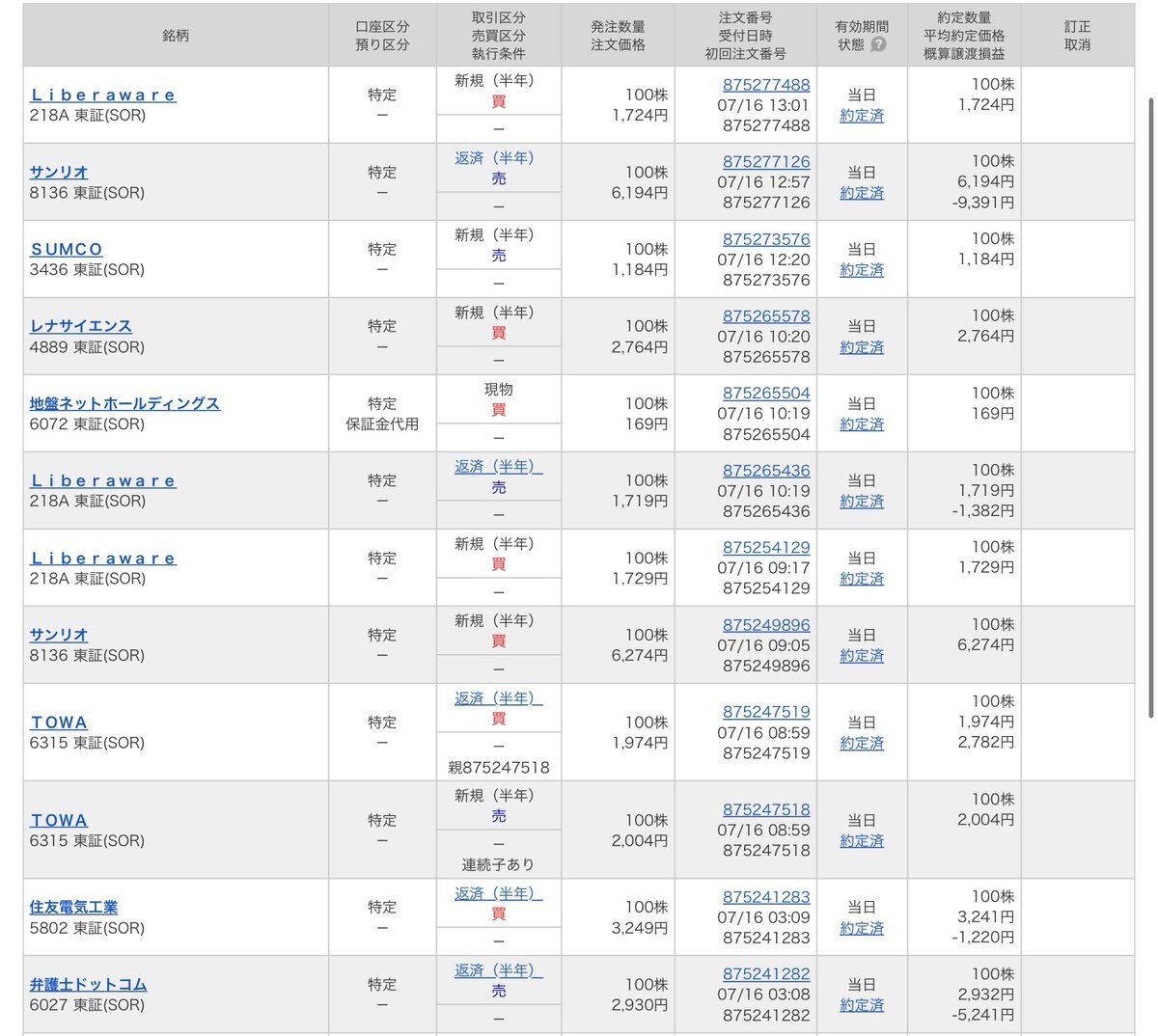Open order number 875265436
Viewport: 1158px width, 1036px height.
pyautogui.click(x=766, y=471)
